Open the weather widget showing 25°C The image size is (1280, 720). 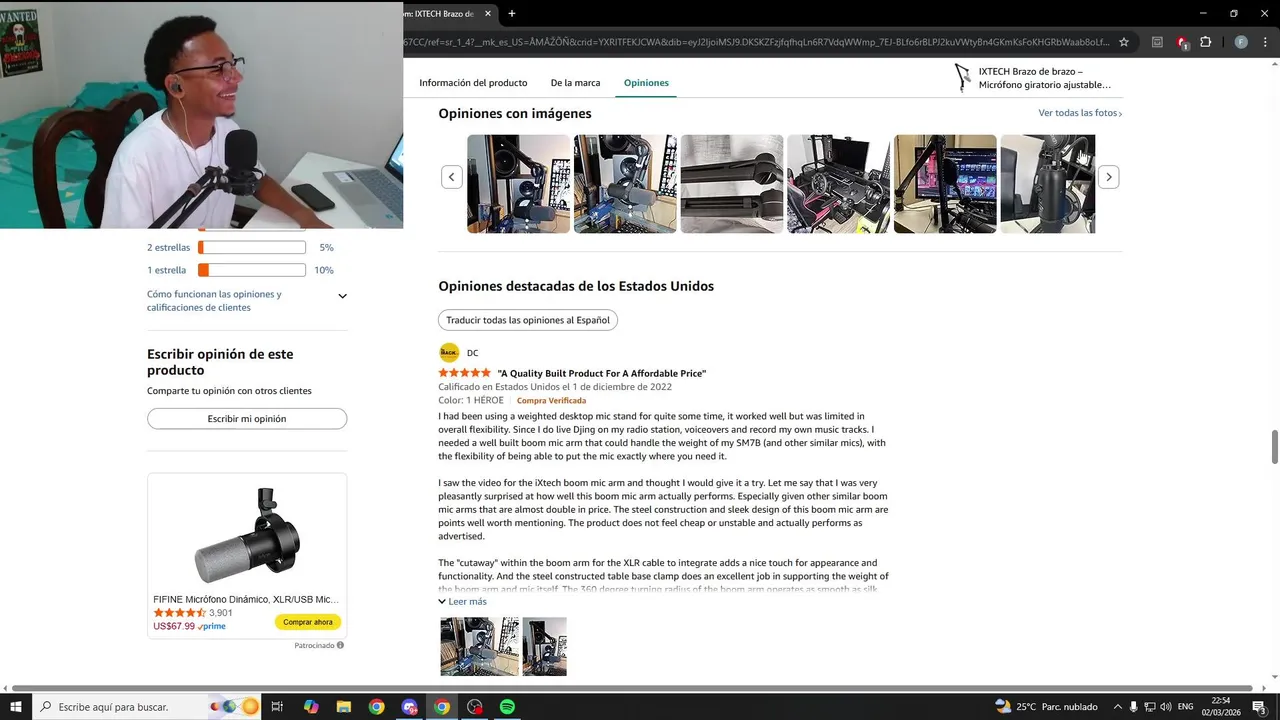1046,707
